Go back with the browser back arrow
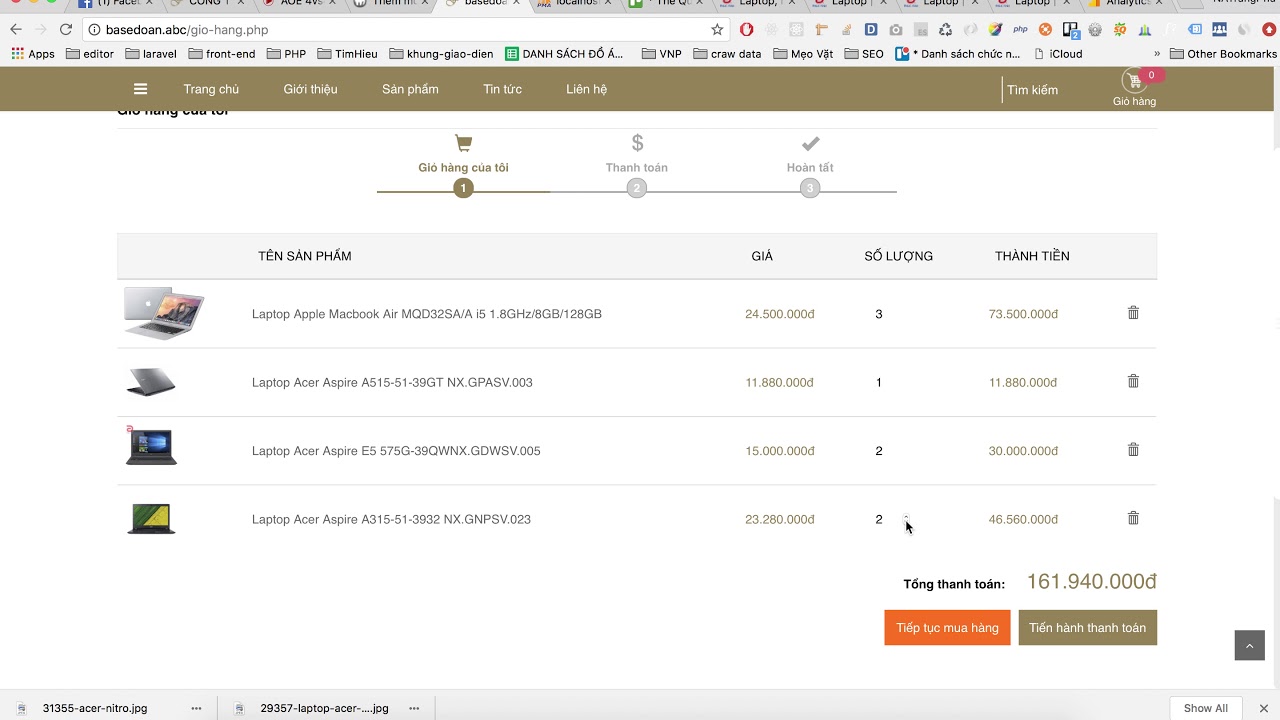 (x=16, y=30)
